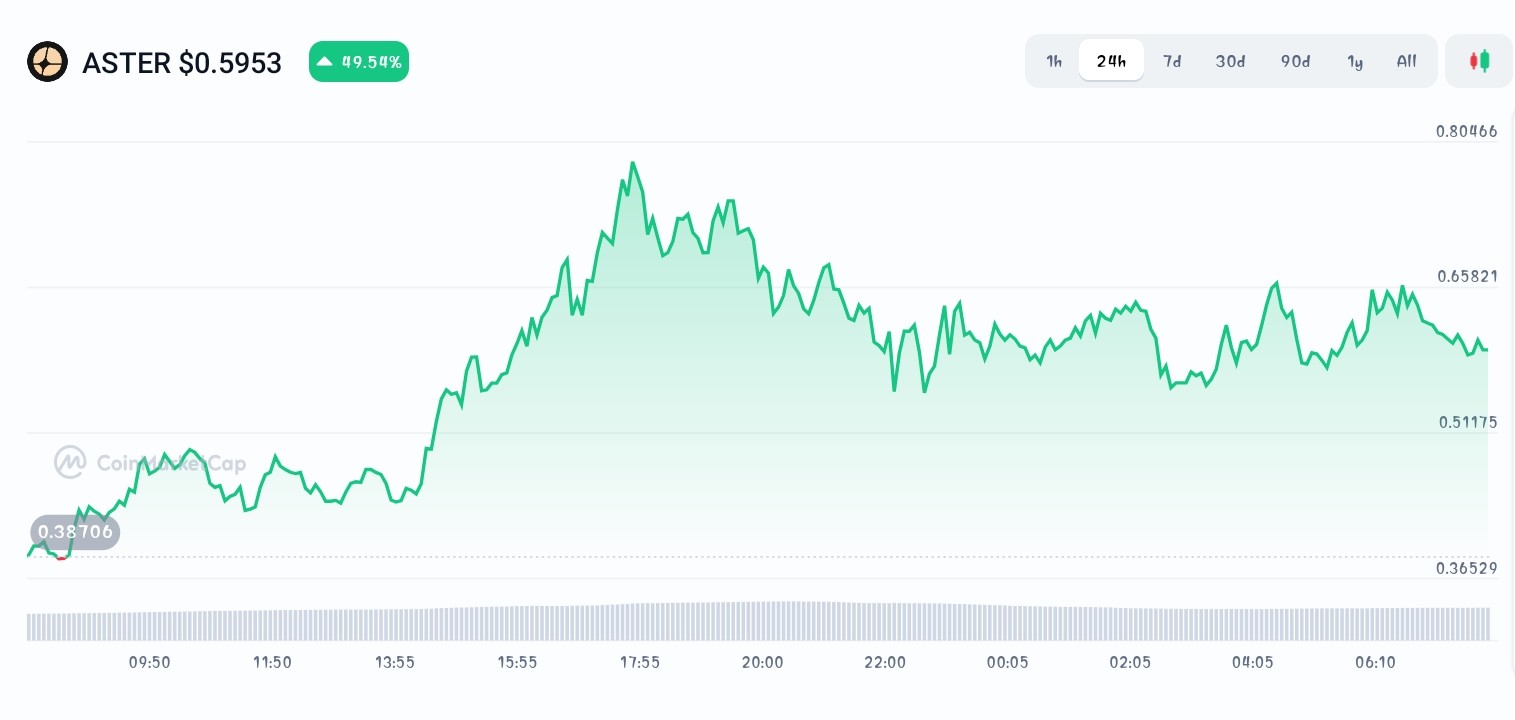1515x720 pixels.
Task: Click the volume bars strip below chart
Action: pyautogui.click(x=758, y=621)
